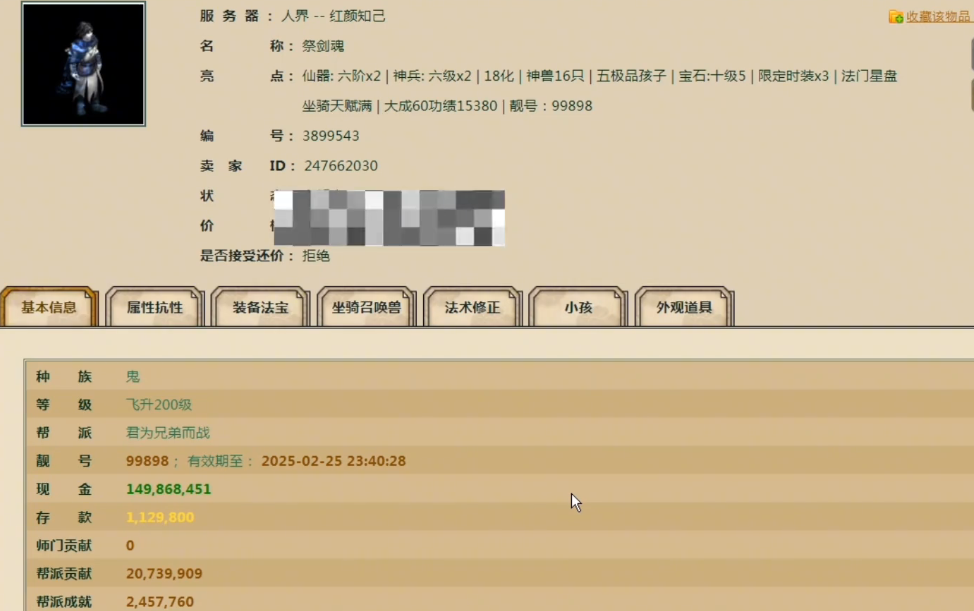Open the 小孩 tab

click(x=578, y=308)
